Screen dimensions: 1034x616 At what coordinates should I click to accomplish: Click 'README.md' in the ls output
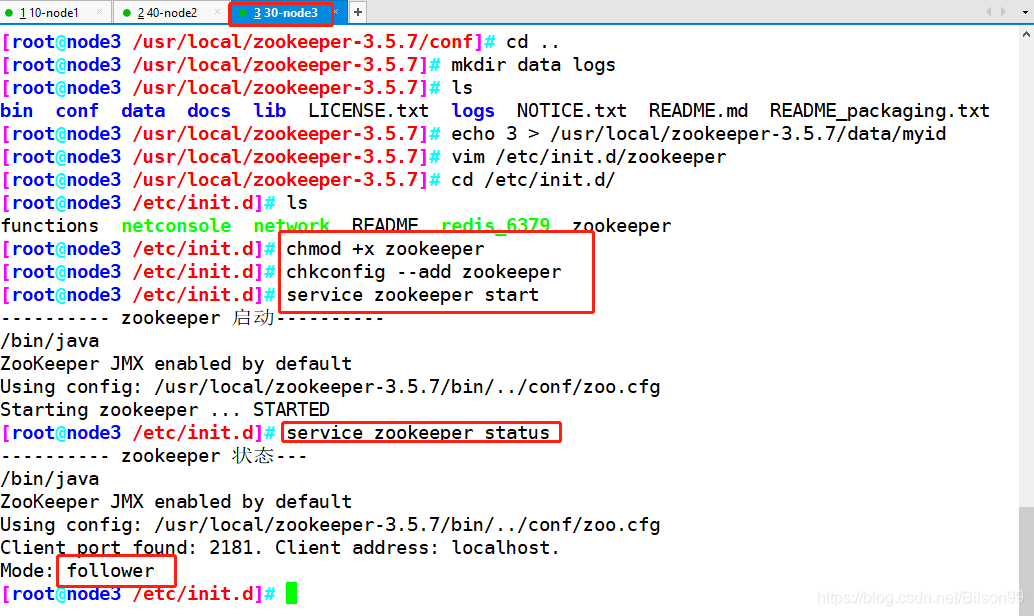[698, 111]
